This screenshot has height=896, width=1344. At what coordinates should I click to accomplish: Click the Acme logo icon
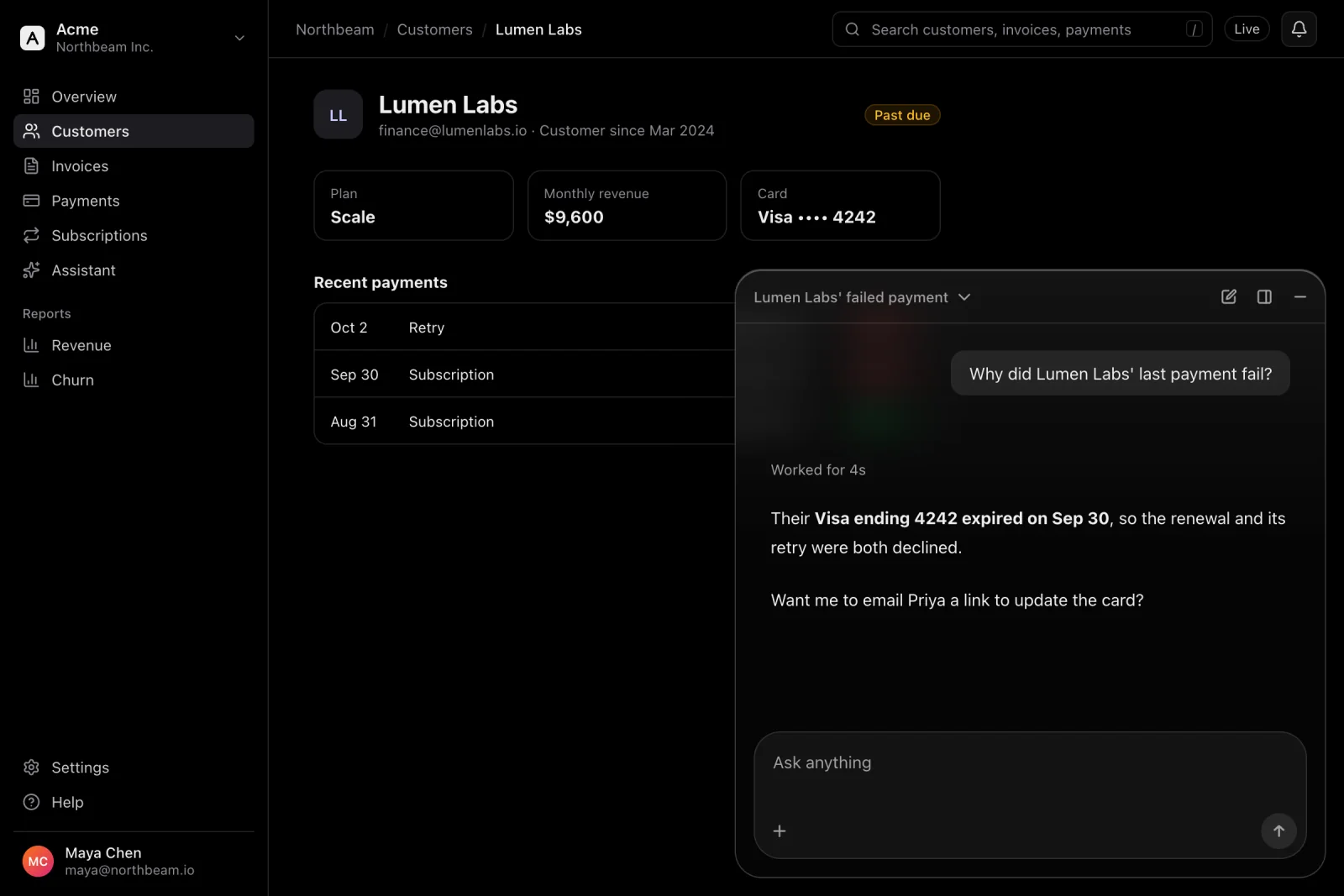[32, 38]
